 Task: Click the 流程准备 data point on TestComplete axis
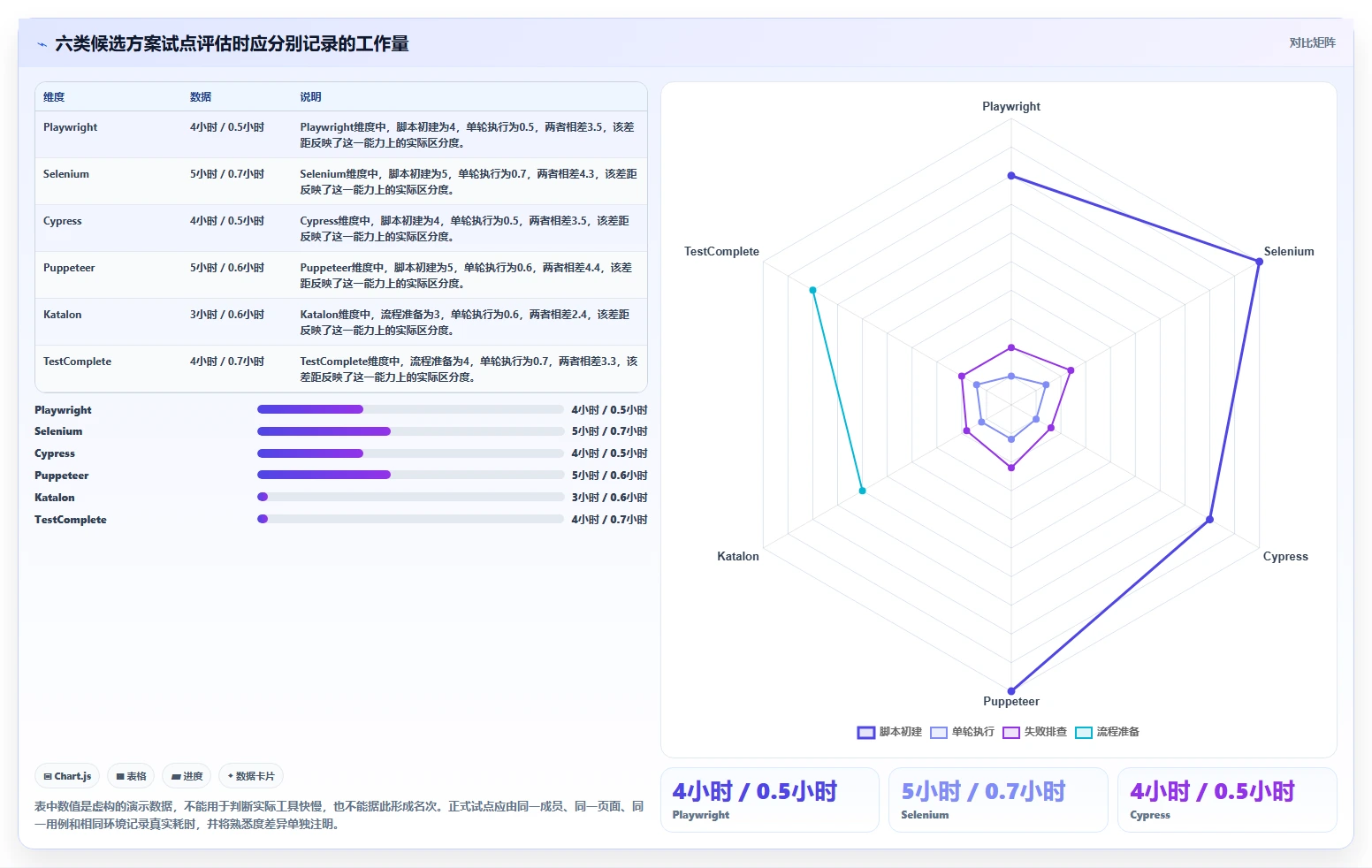(x=813, y=290)
